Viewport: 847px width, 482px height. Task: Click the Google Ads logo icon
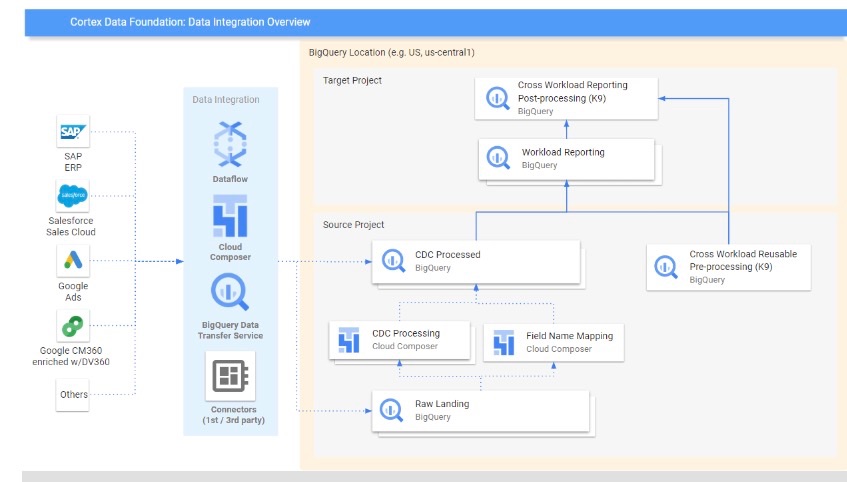[73, 260]
